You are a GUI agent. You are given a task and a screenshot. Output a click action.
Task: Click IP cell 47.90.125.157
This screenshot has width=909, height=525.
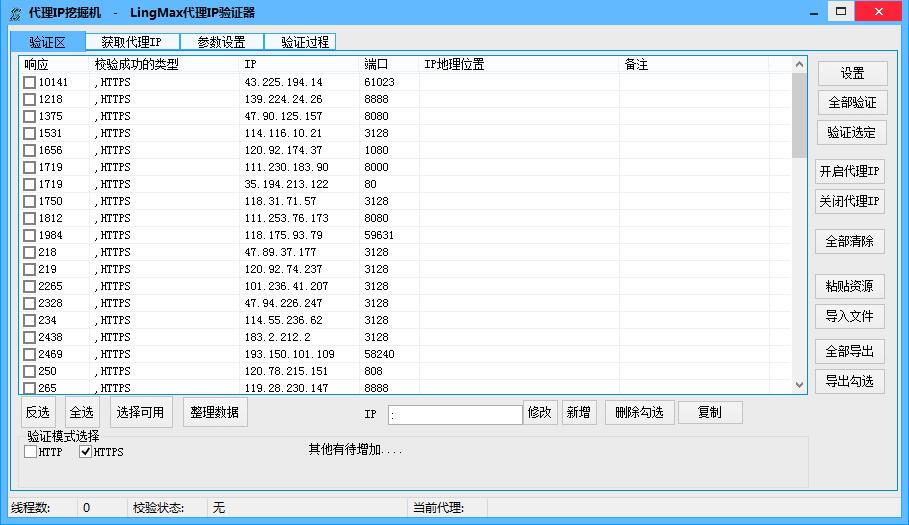283,116
